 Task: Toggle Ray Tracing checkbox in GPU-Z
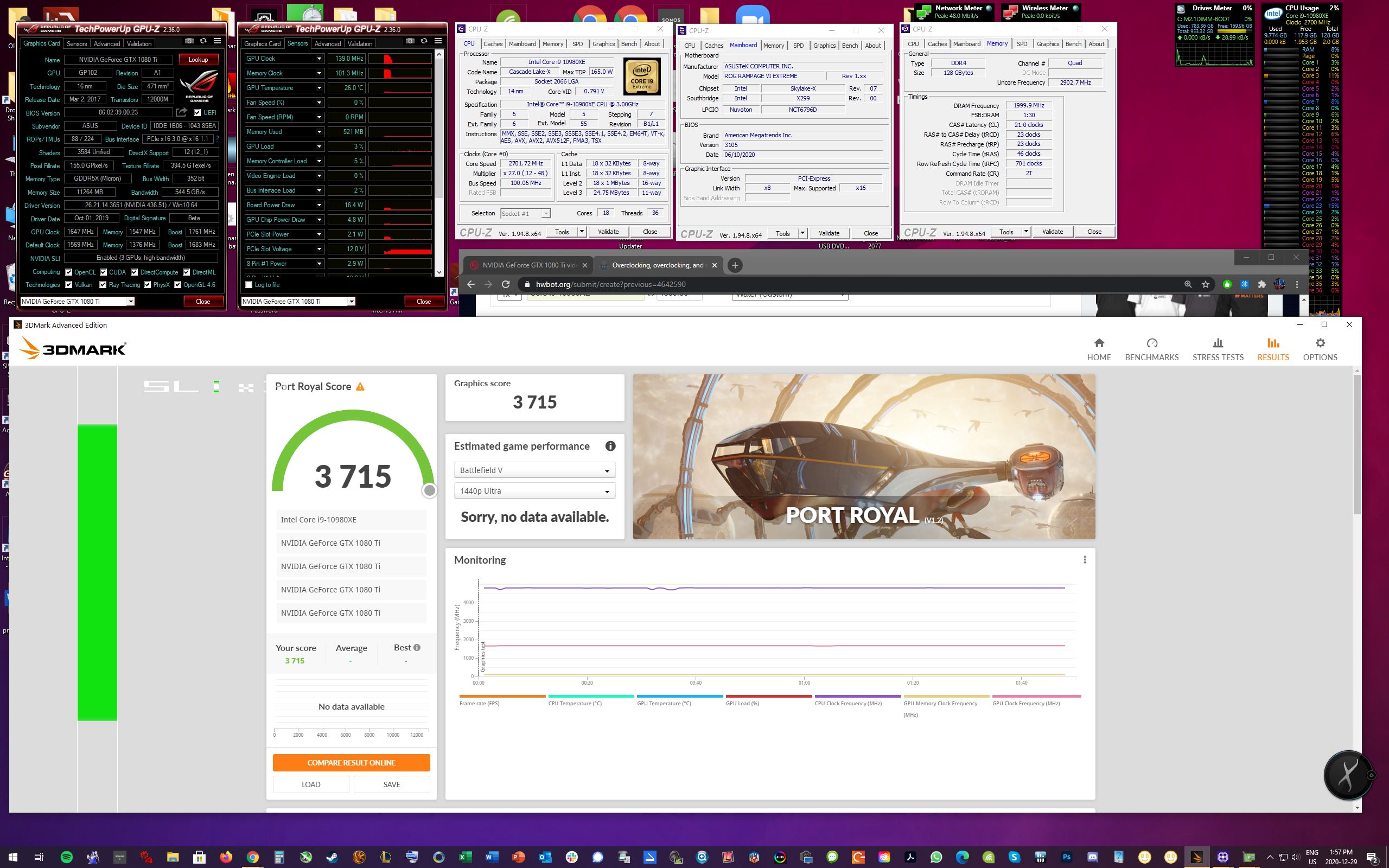coord(103,285)
